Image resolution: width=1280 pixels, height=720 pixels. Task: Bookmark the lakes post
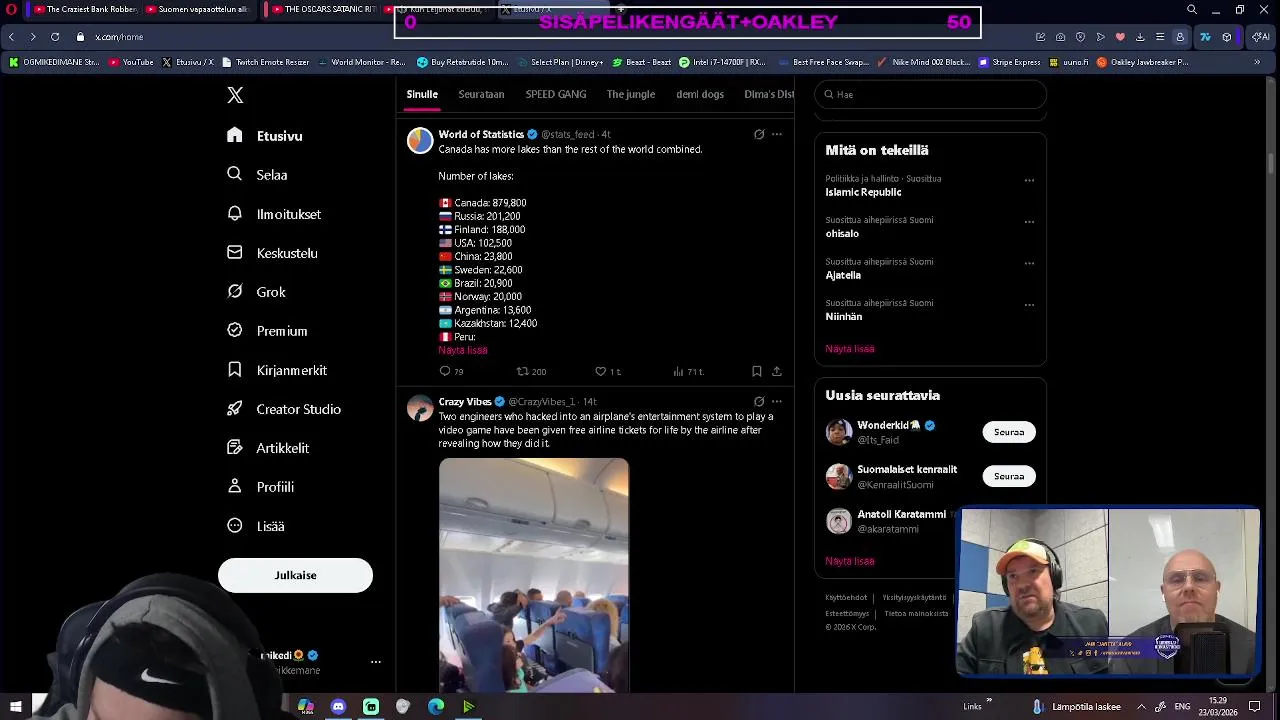click(x=756, y=371)
